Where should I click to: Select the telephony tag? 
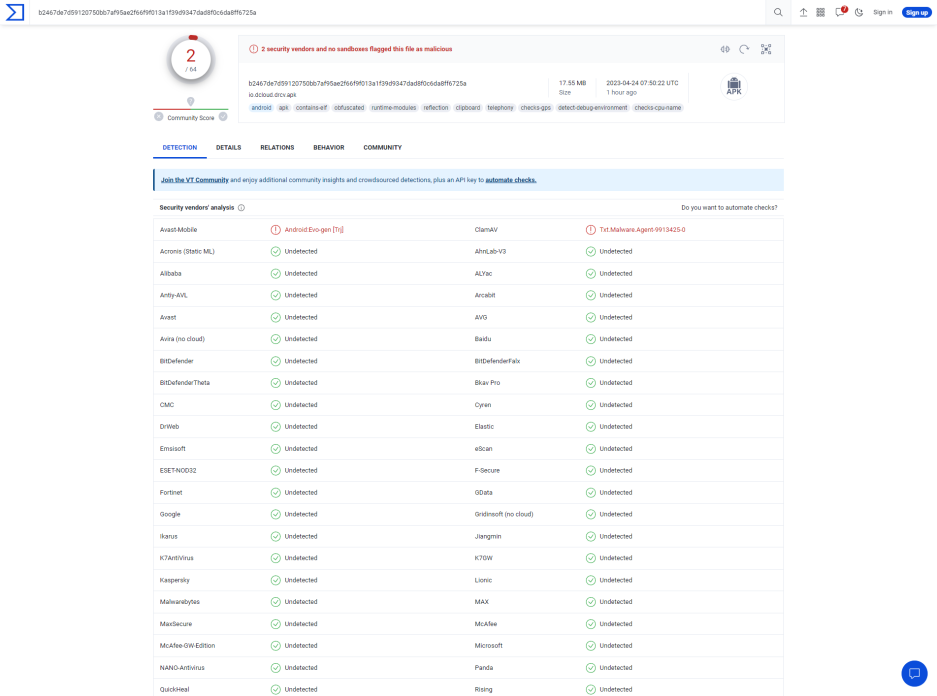pyautogui.click(x=500, y=108)
